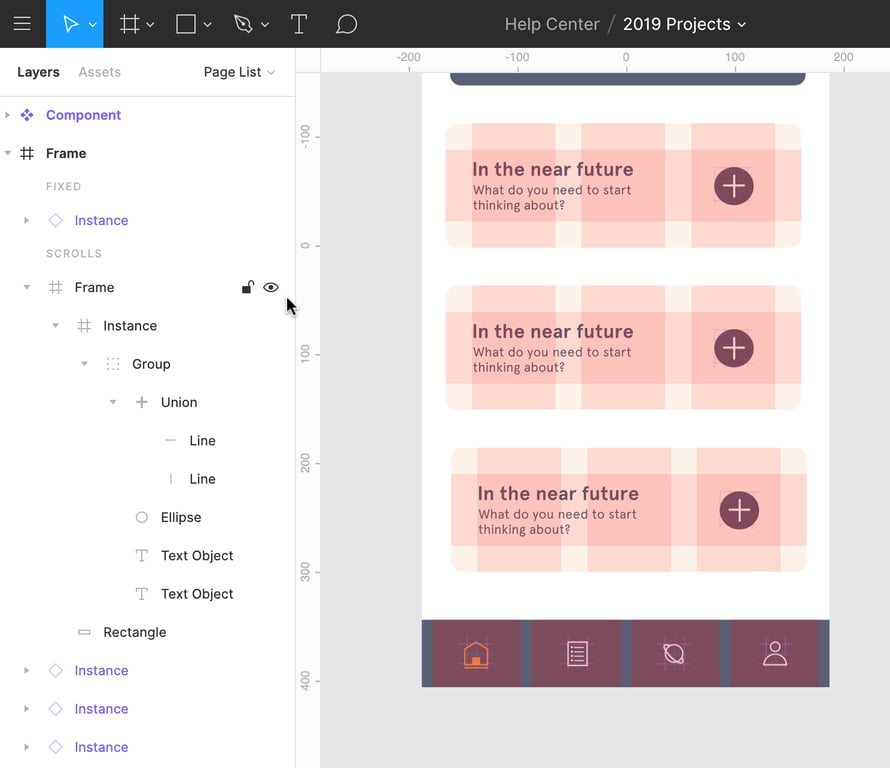Viewport: 890px width, 768px height.
Task: Click the Help Center breadcrumb link
Action: click(x=551, y=24)
